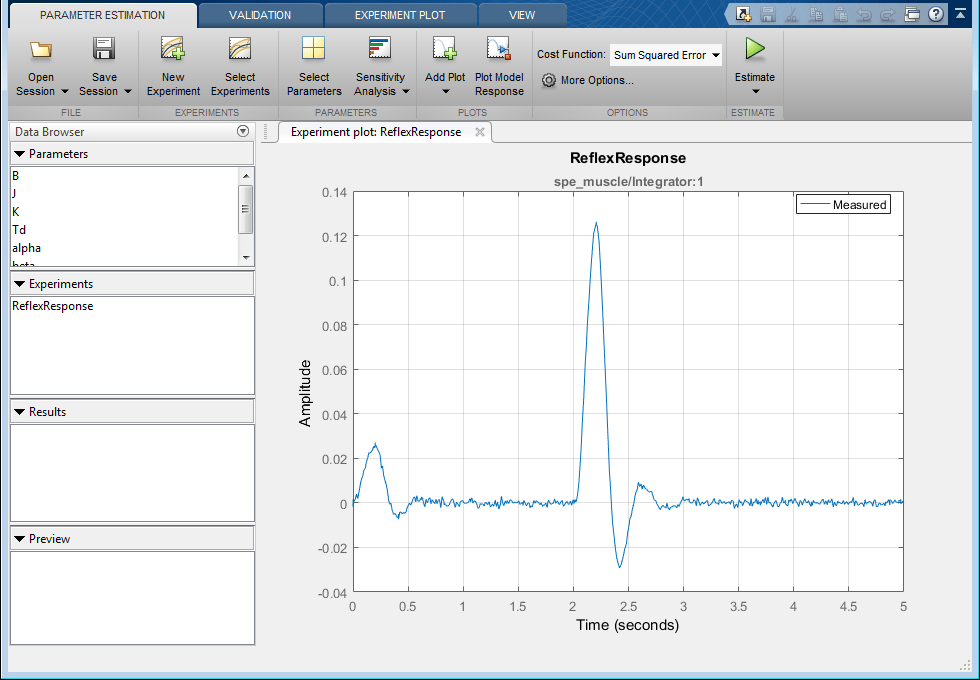The height and width of the screenshot is (680, 980).
Task: Create a New Experiment
Action: (x=173, y=68)
